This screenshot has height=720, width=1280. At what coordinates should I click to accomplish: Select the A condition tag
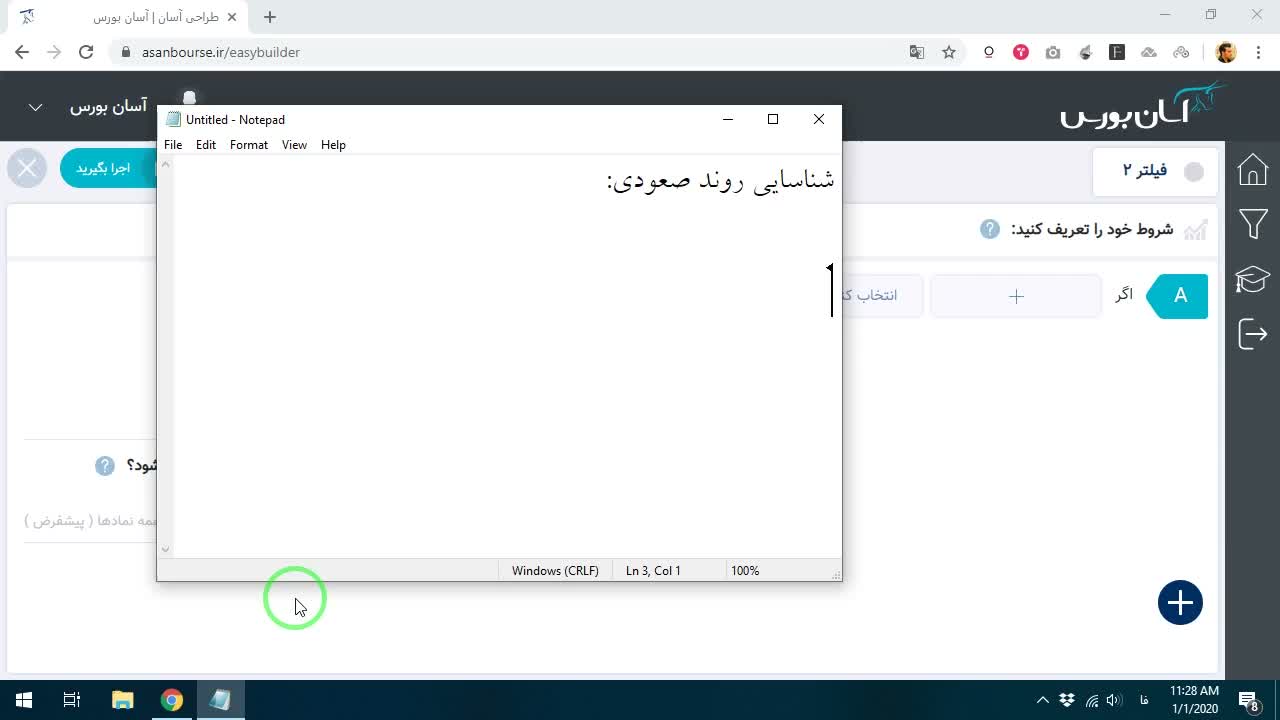(1178, 296)
